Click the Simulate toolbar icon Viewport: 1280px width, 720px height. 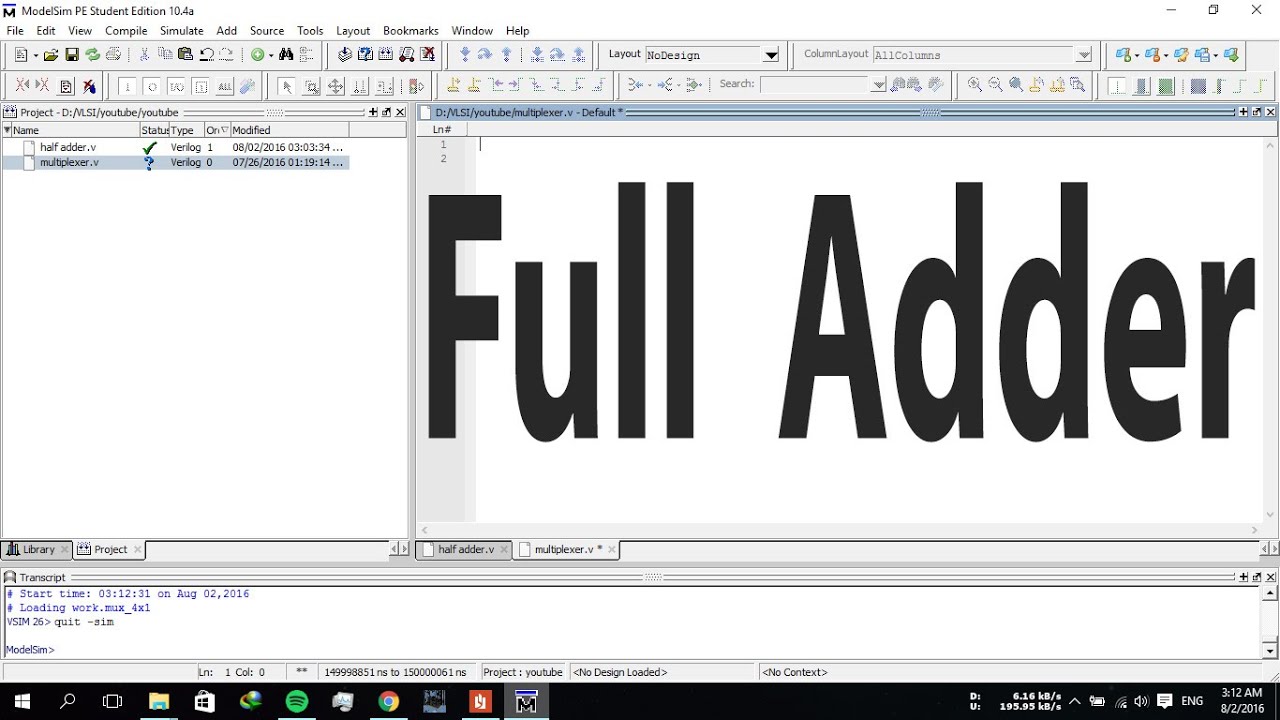click(408, 55)
